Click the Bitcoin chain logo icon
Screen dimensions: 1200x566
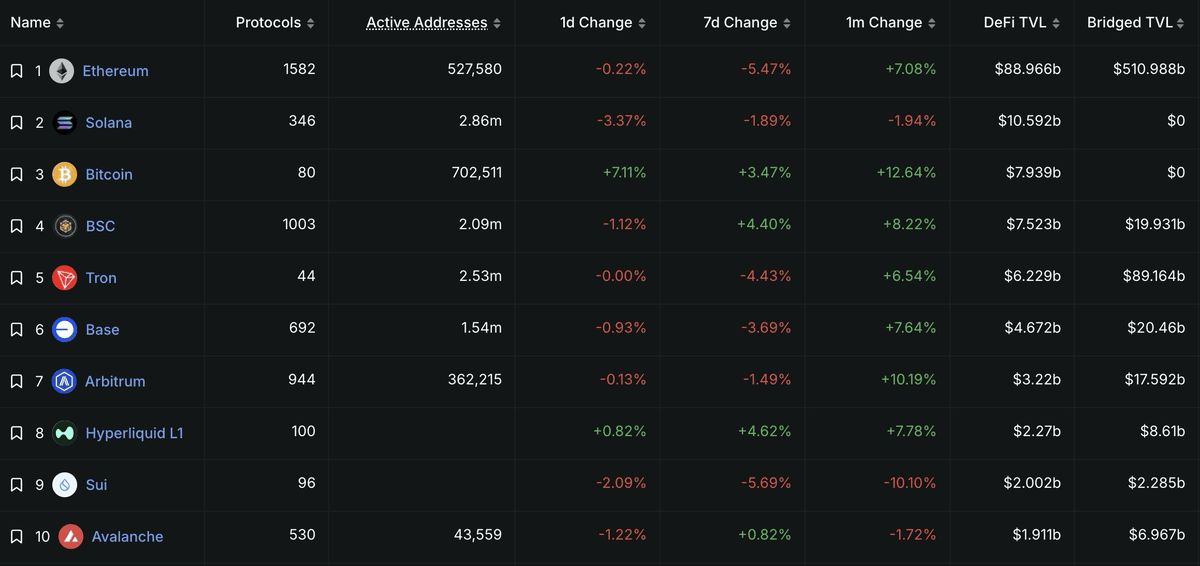click(65, 174)
